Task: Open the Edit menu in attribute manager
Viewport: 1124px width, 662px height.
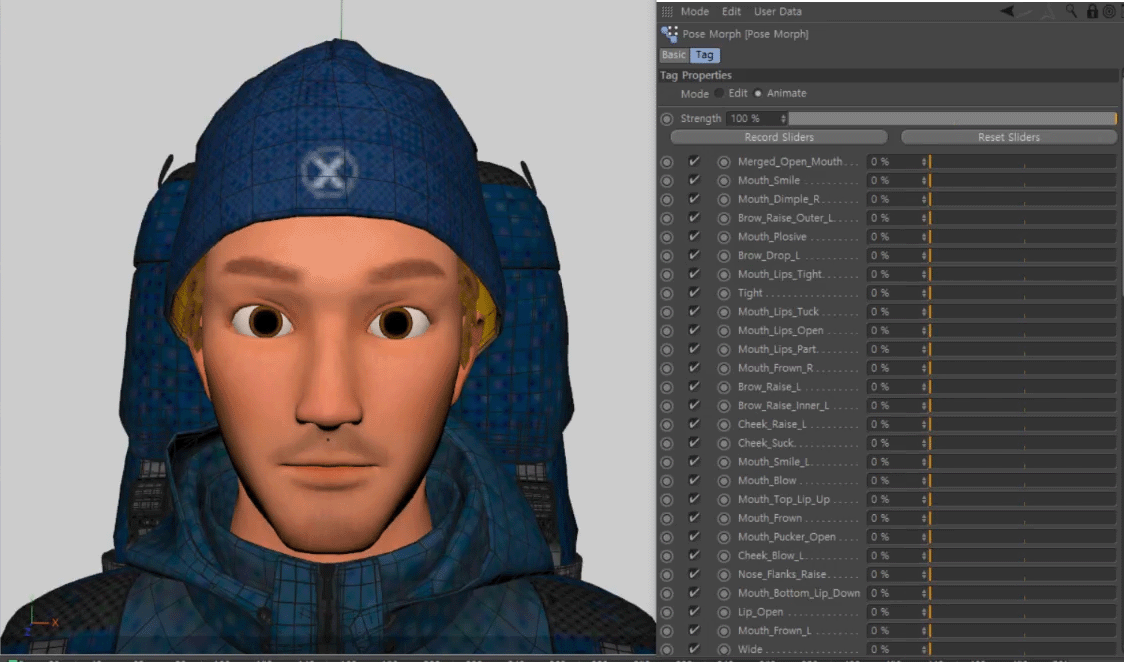Action: [731, 11]
